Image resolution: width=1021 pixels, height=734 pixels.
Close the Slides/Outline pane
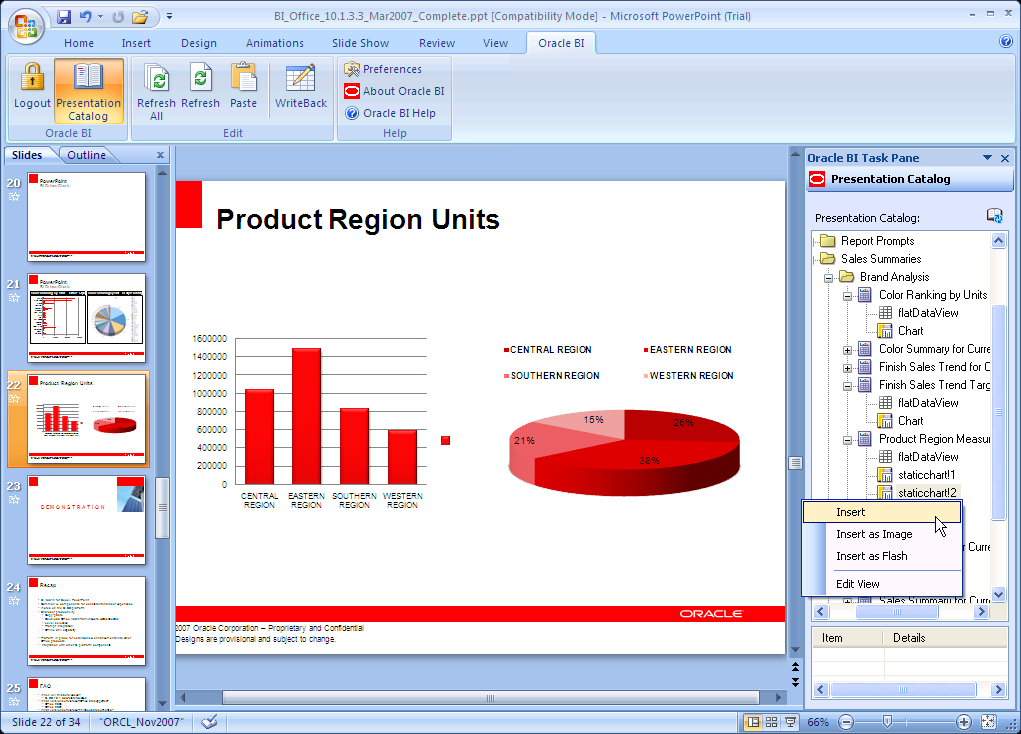pyautogui.click(x=160, y=155)
